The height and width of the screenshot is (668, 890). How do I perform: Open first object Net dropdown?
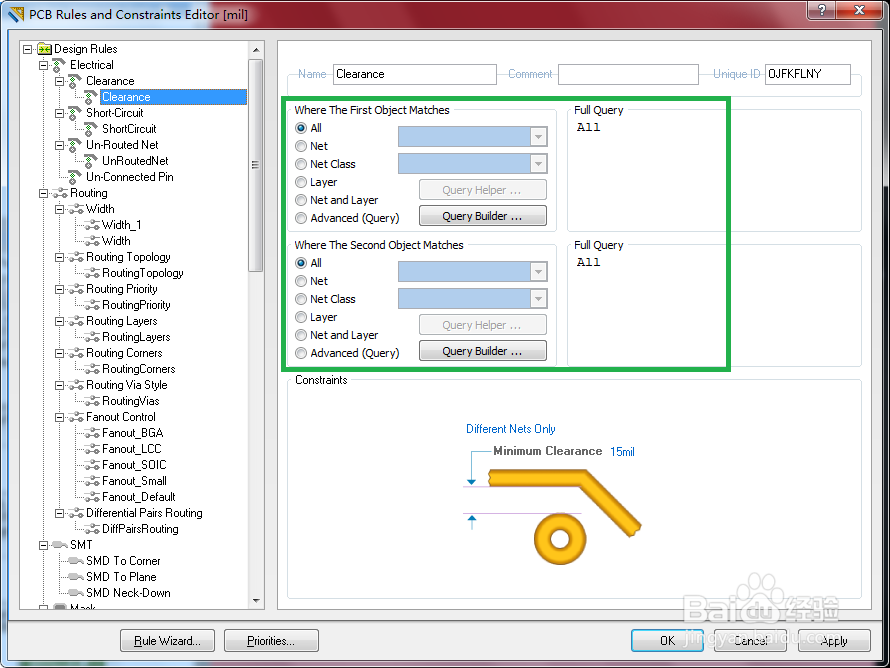coord(538,137)
